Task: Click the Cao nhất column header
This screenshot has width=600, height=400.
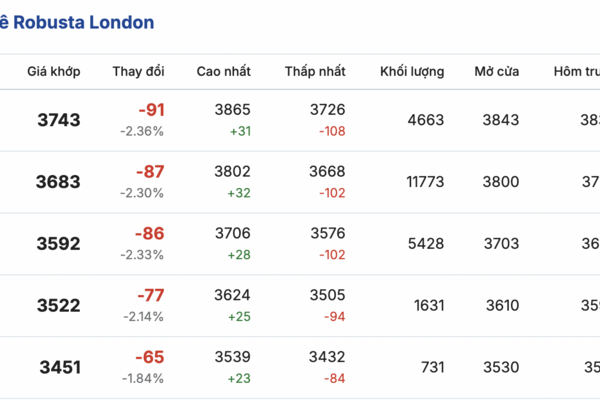Action: pyautogui.click(x=223, y=72)
